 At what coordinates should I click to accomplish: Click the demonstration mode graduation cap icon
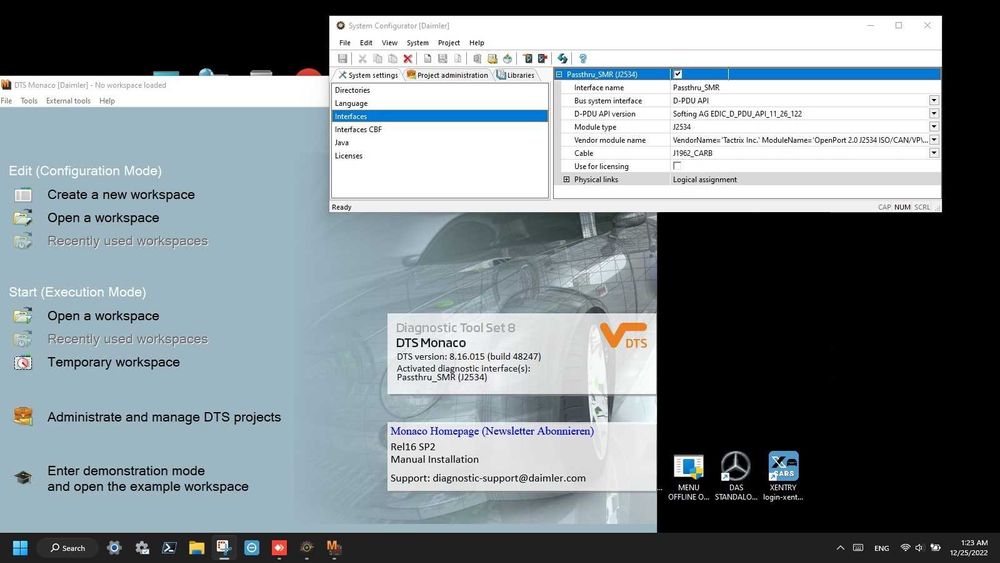tap(23, 478)
